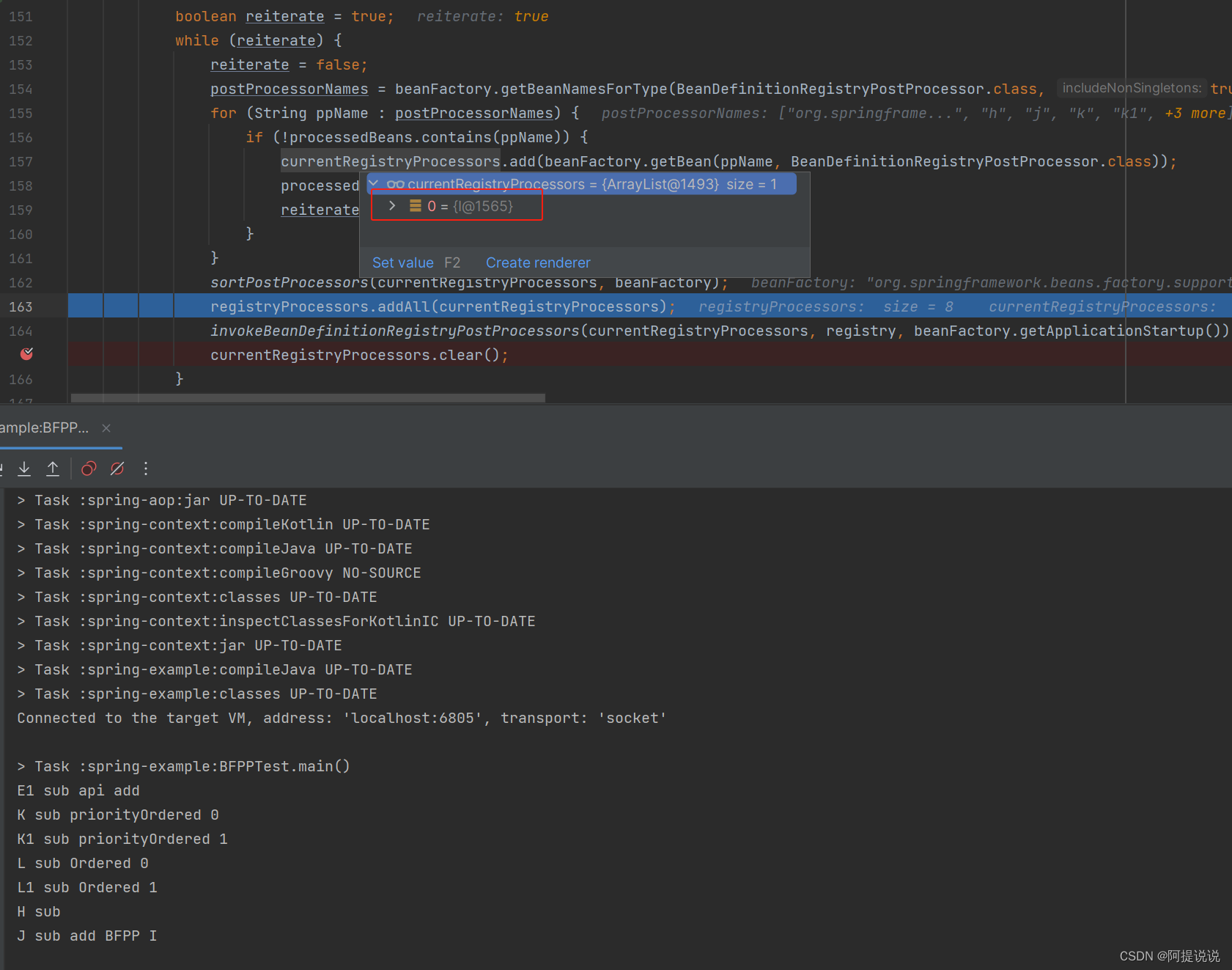Click the Create renderer link
The width and height of the screenshot is (1232, 970).
(x=538, y=262)
